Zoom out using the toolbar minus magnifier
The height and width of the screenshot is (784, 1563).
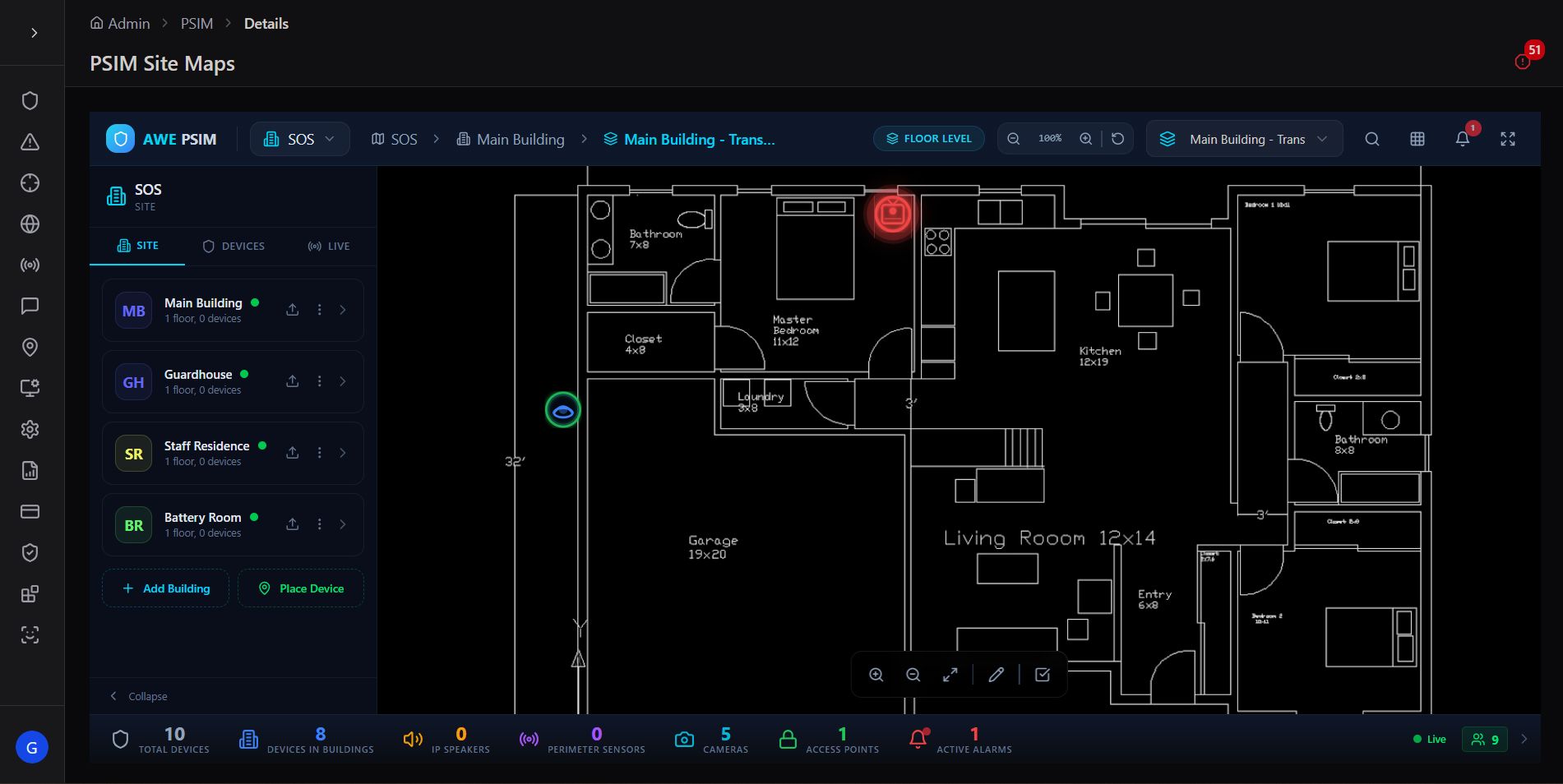1014,139
